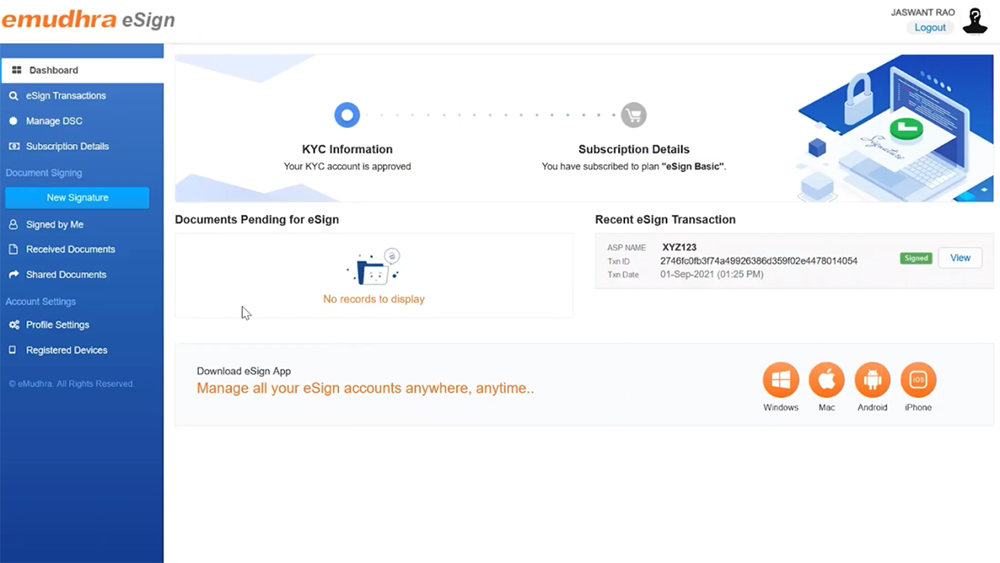Click the iPhone iOS download icon

coord(918,380)
